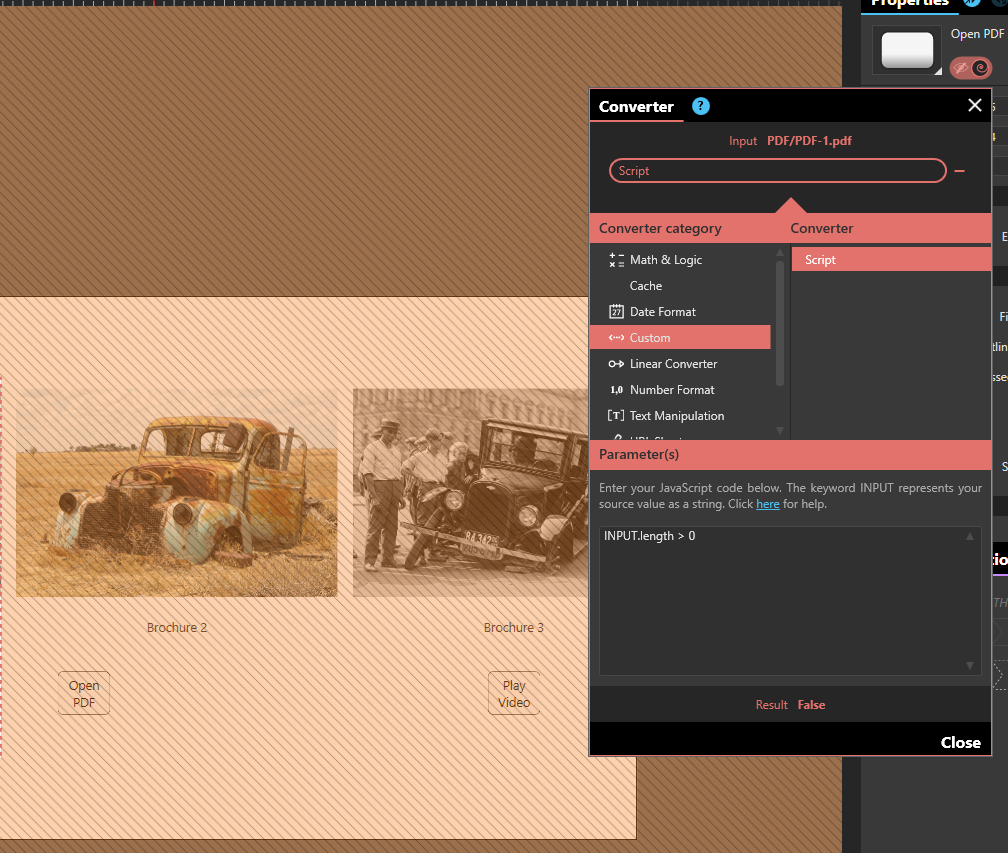1008x853 pixels.
Task: Click the category list scrollbar thumb
Action: point(780,323)
